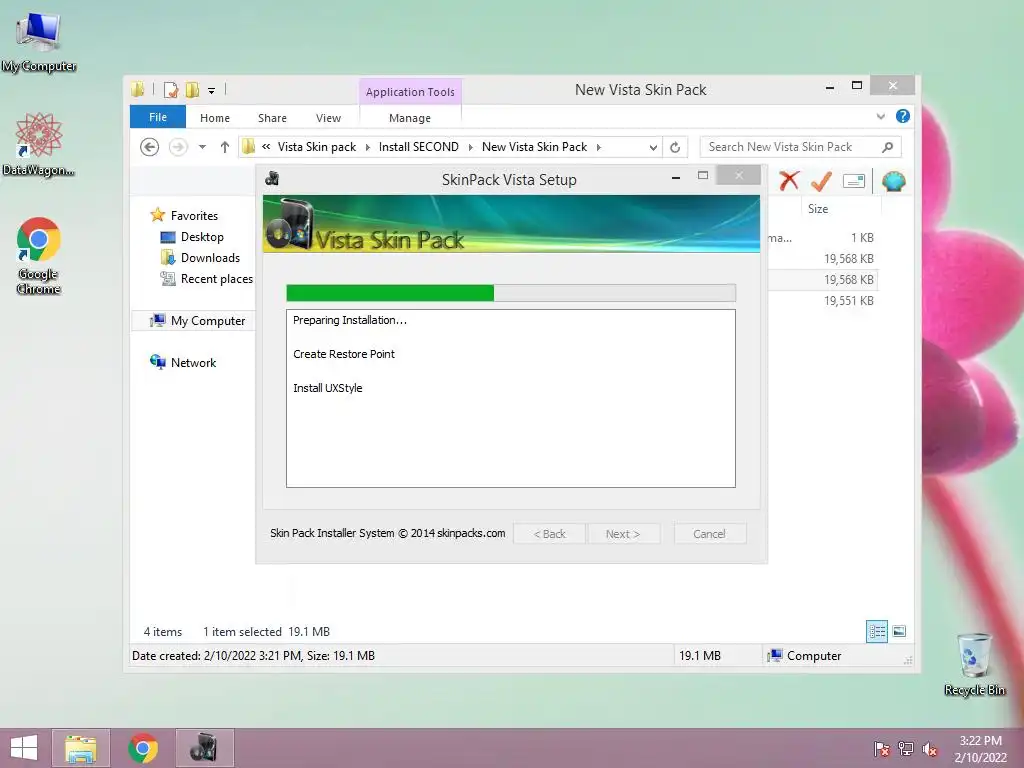This screenshot has height=768, width=1024.
Task: Click the search magnifier icon
Action: pos(887,148)
